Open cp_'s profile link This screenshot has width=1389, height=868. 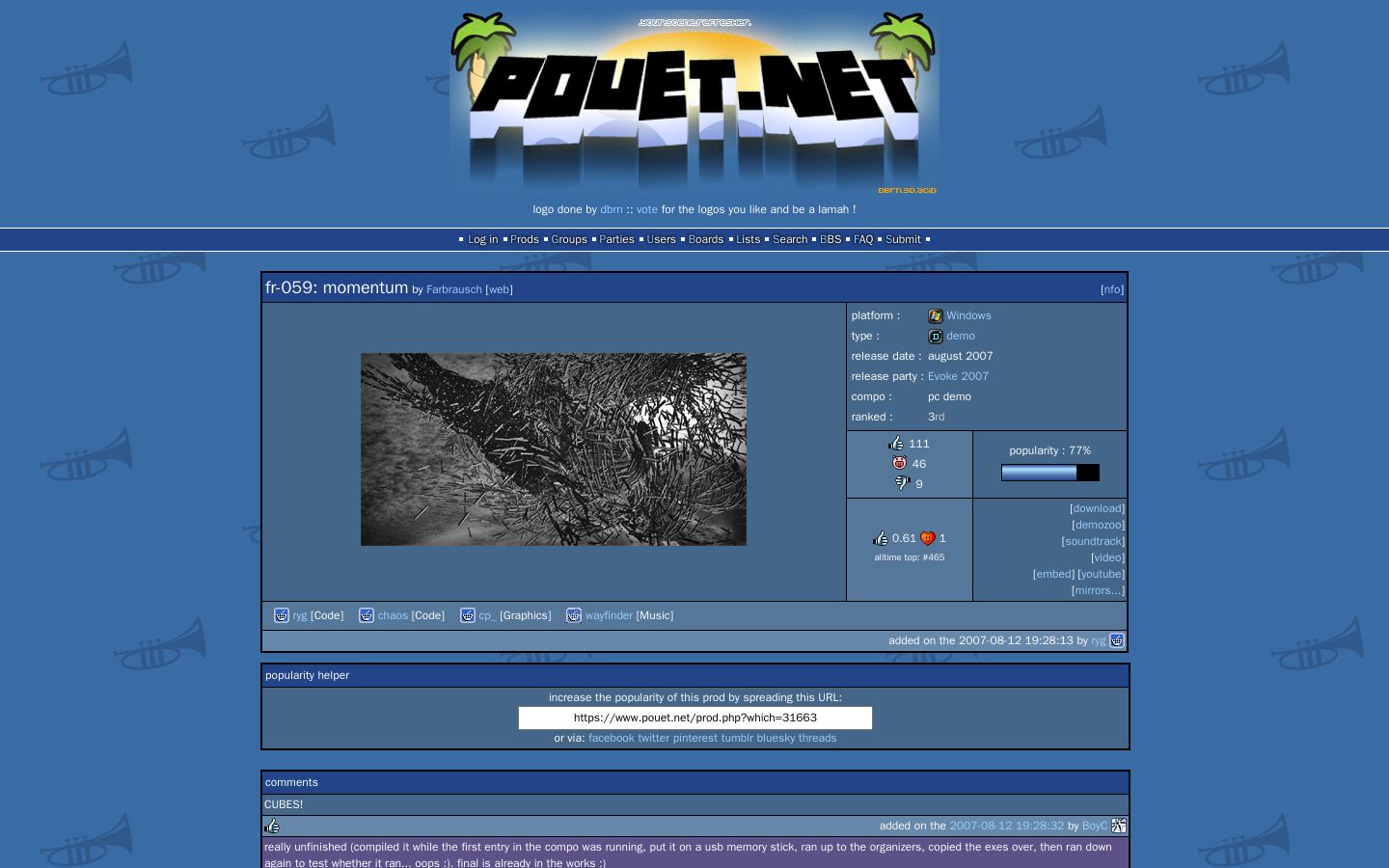tap(487, 615)
